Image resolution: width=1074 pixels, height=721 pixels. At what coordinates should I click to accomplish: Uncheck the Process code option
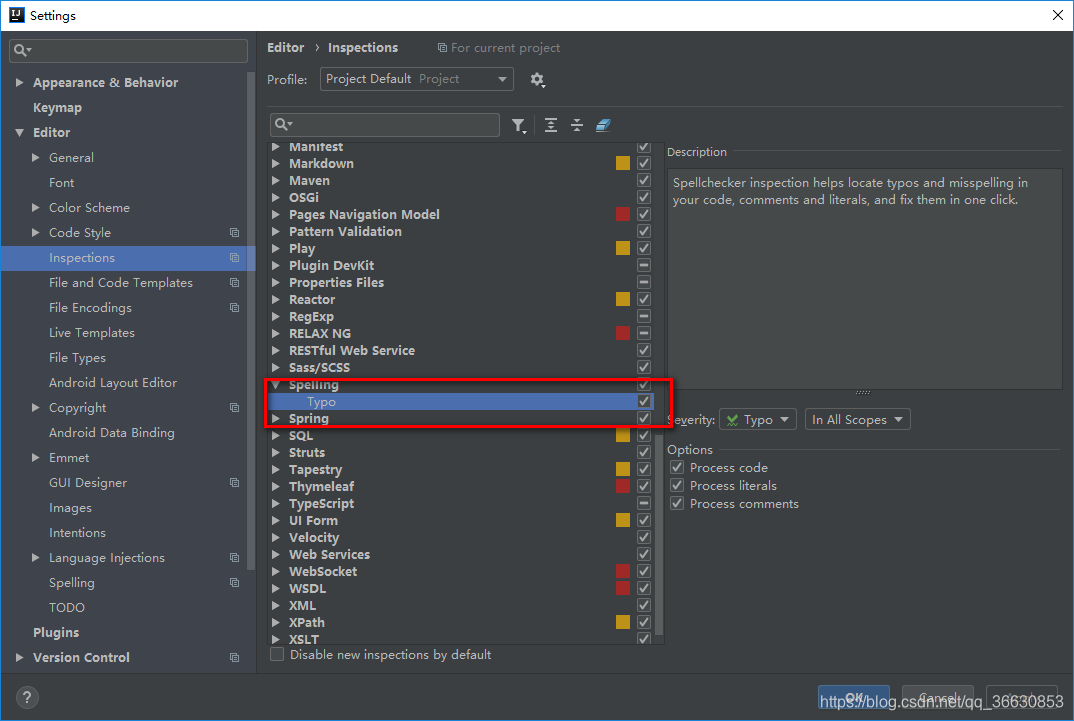pyautogui.click(x=677, y=468)
